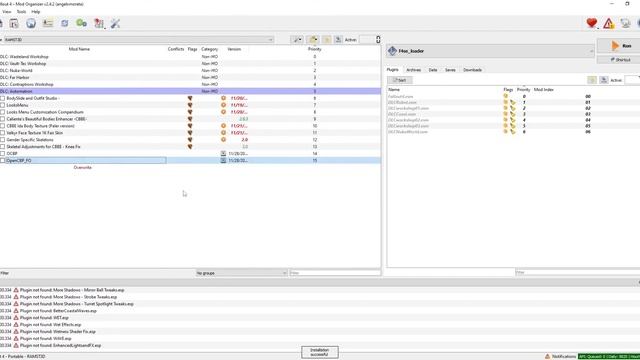Switch to the Plugins tab
The width and height of the screenshot is (640, 360).
(393, 70)
